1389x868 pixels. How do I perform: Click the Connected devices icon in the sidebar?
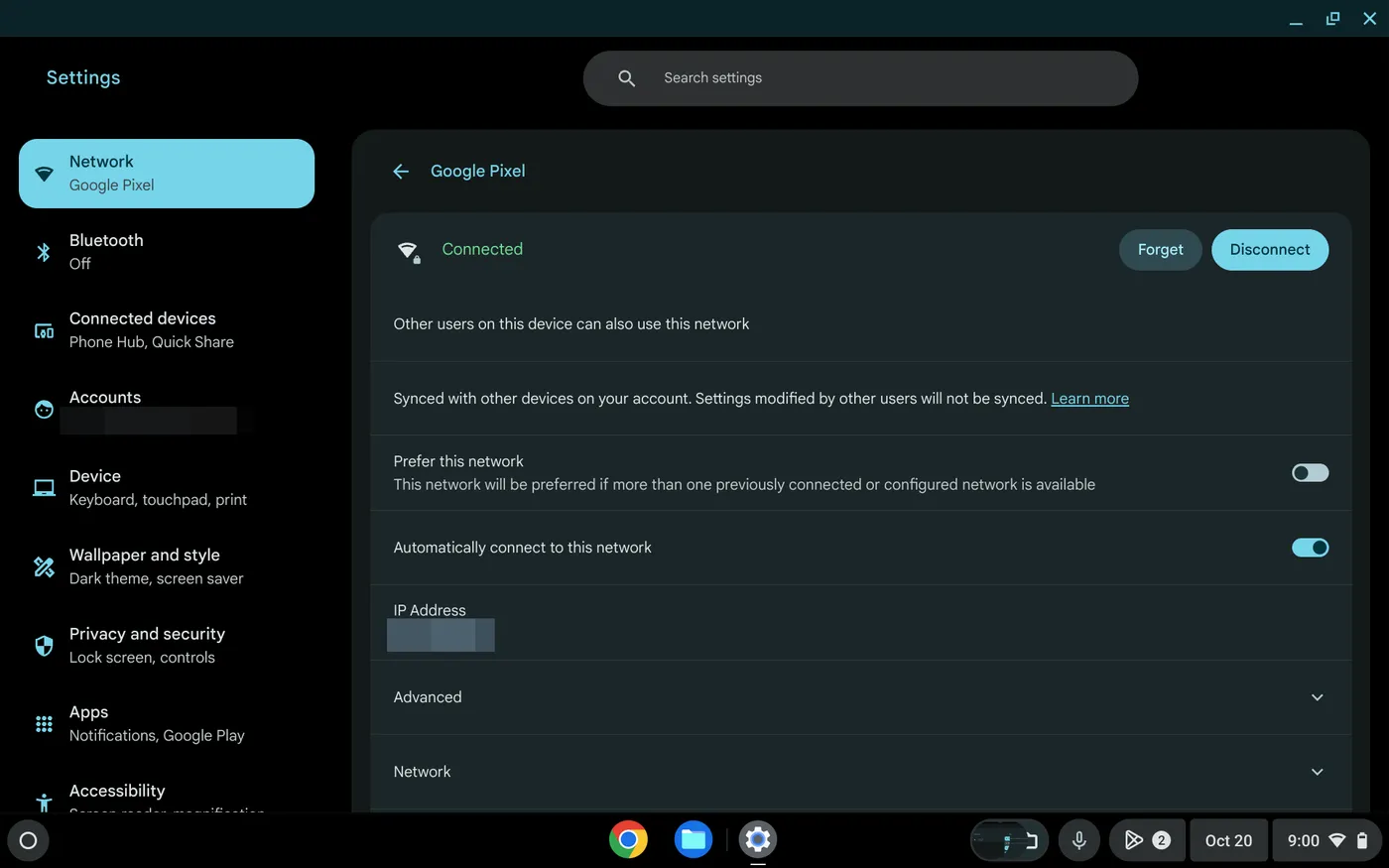point(44,330)
